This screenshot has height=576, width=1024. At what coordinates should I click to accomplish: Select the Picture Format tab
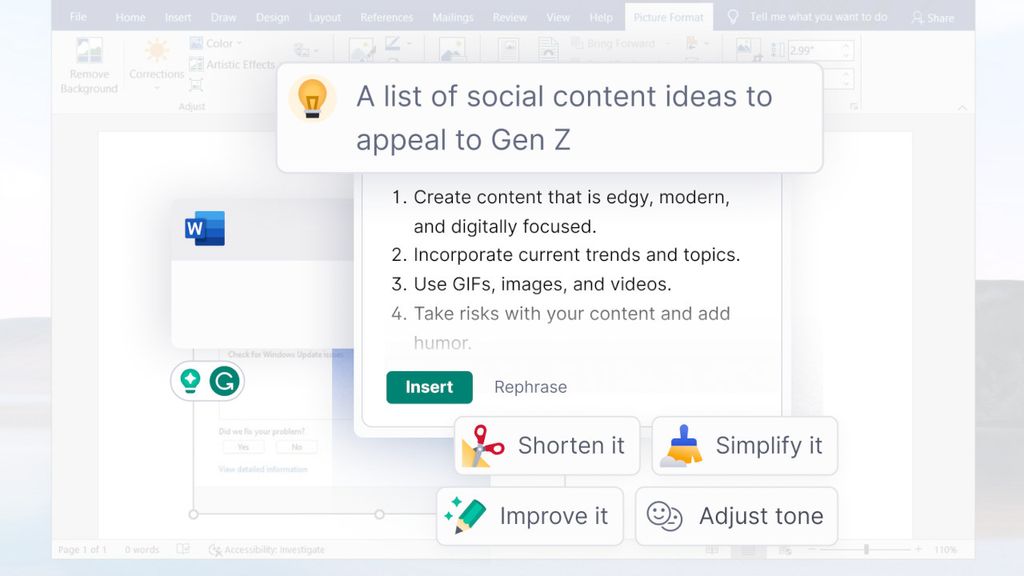point(667,16)
